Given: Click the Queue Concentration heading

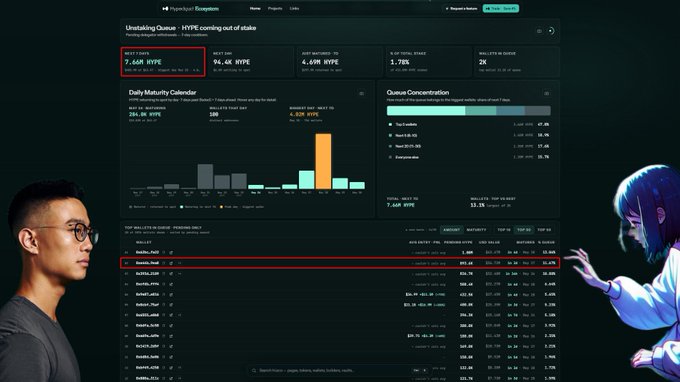Looking at the screenshot, I should pyautogui.click(x=418, y=92).
